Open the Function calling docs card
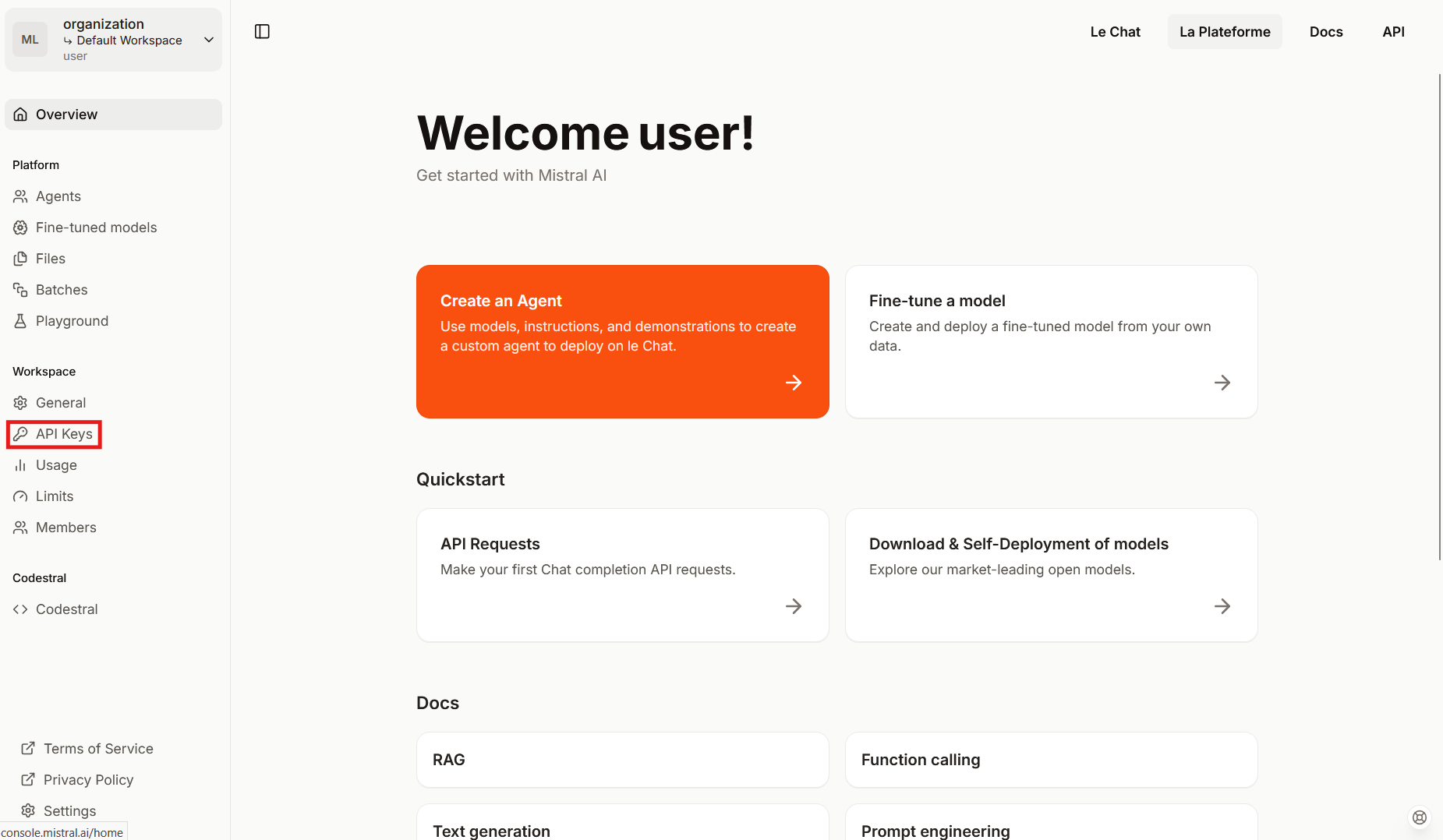The image size is (1443, 840). coord(1051,760)
